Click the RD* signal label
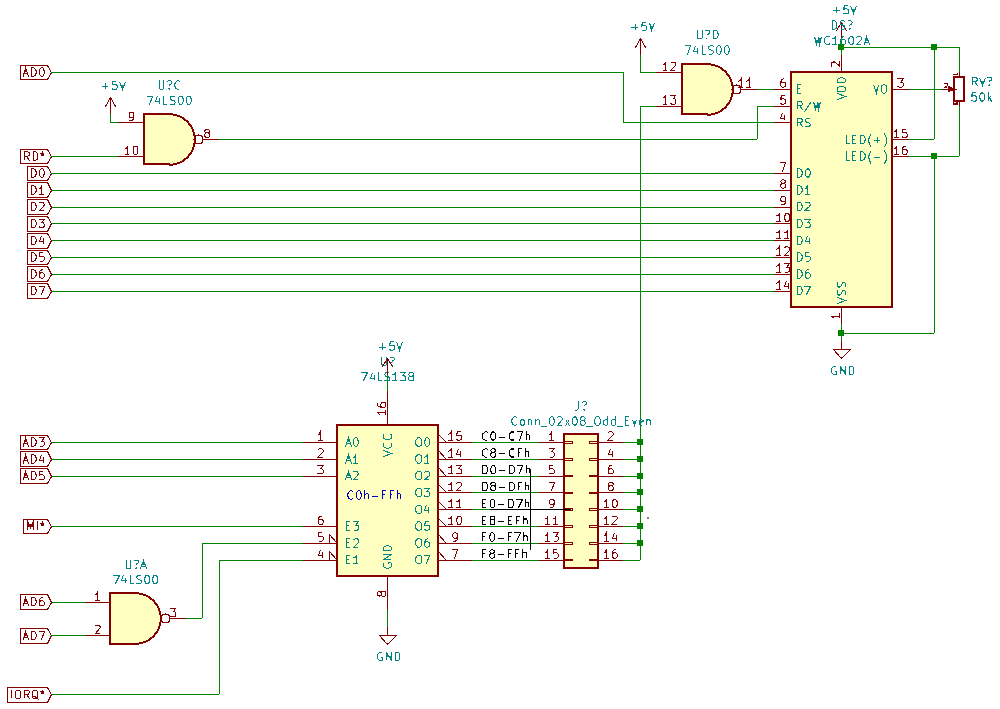Viewport: 1000px width, 709px height. [35, 156]
